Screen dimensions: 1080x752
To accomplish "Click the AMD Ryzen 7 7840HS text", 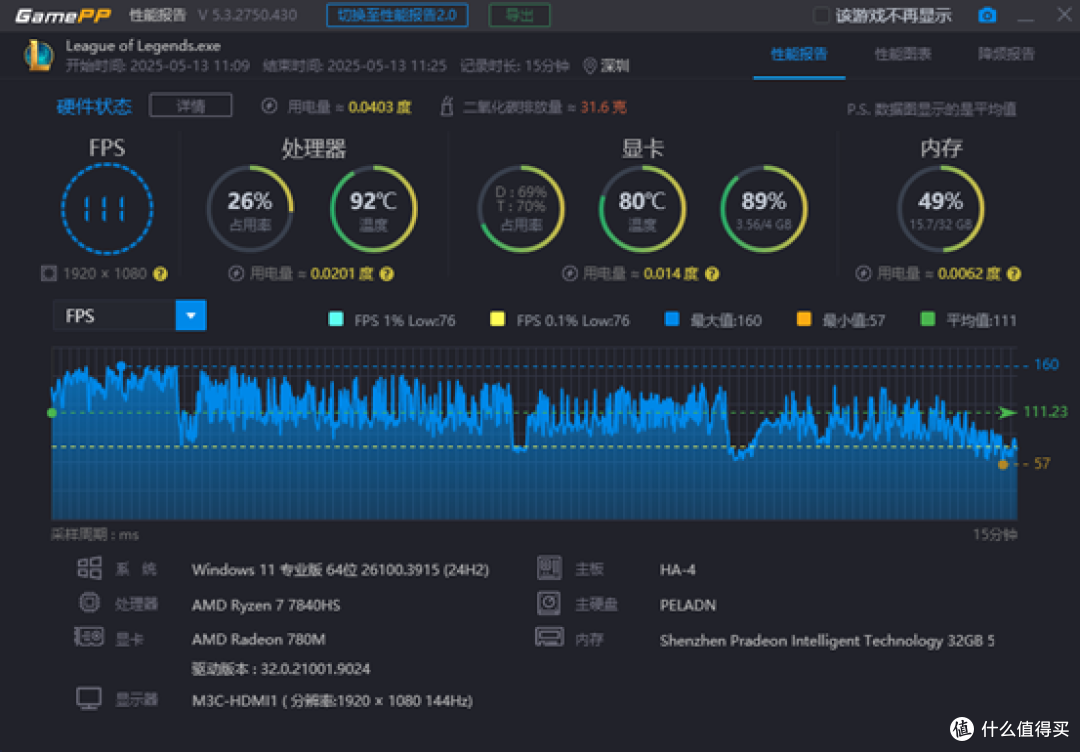I will pos(266,605).
